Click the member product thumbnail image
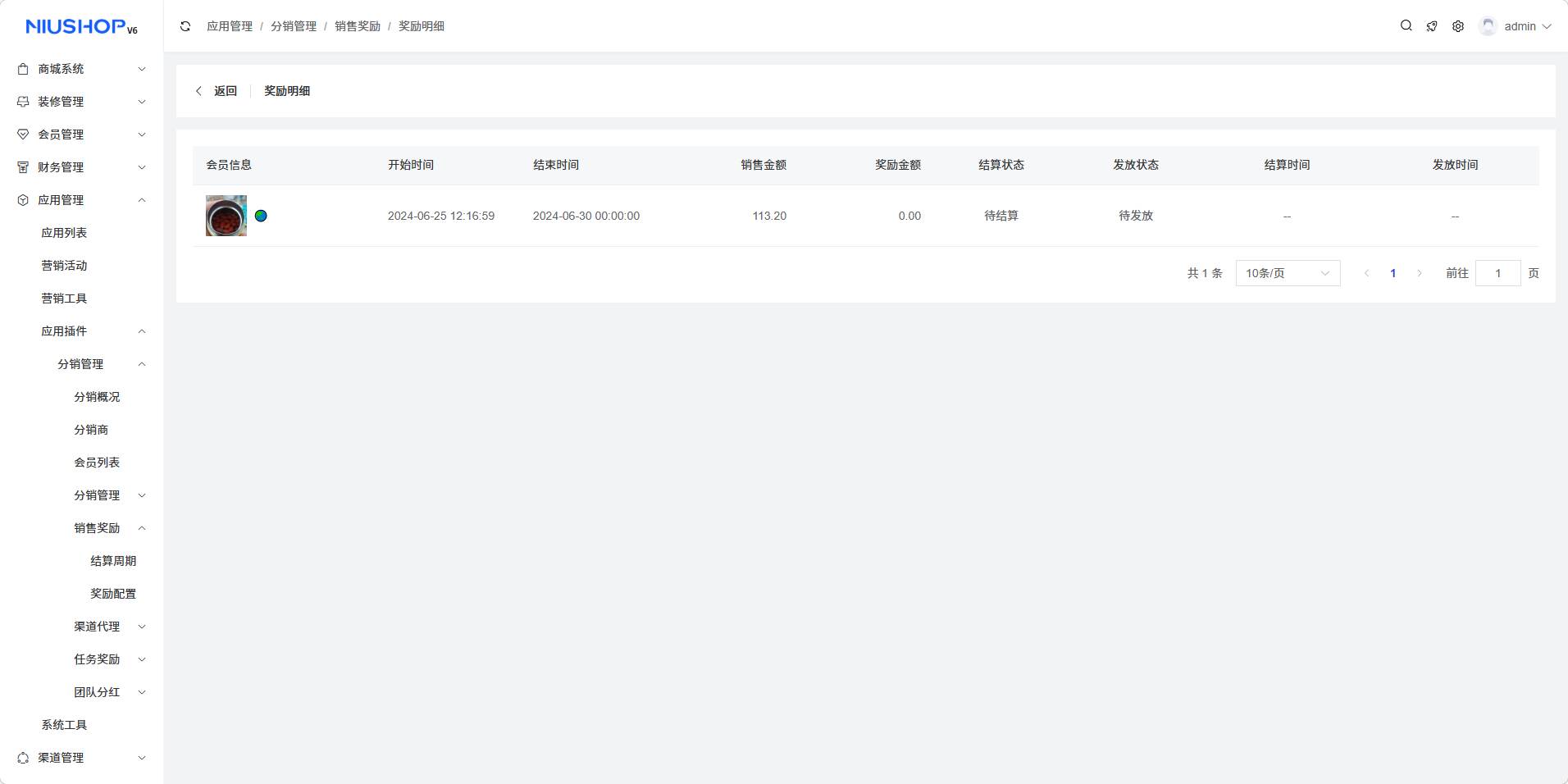The image size is (1568, 784). click(226, 216)
